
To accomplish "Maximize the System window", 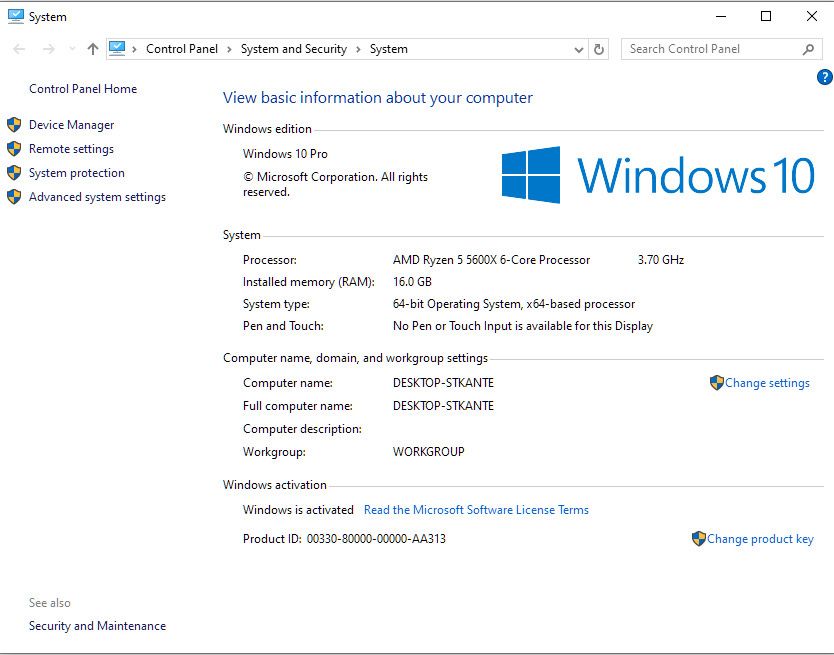I will [x=766, y=16].
